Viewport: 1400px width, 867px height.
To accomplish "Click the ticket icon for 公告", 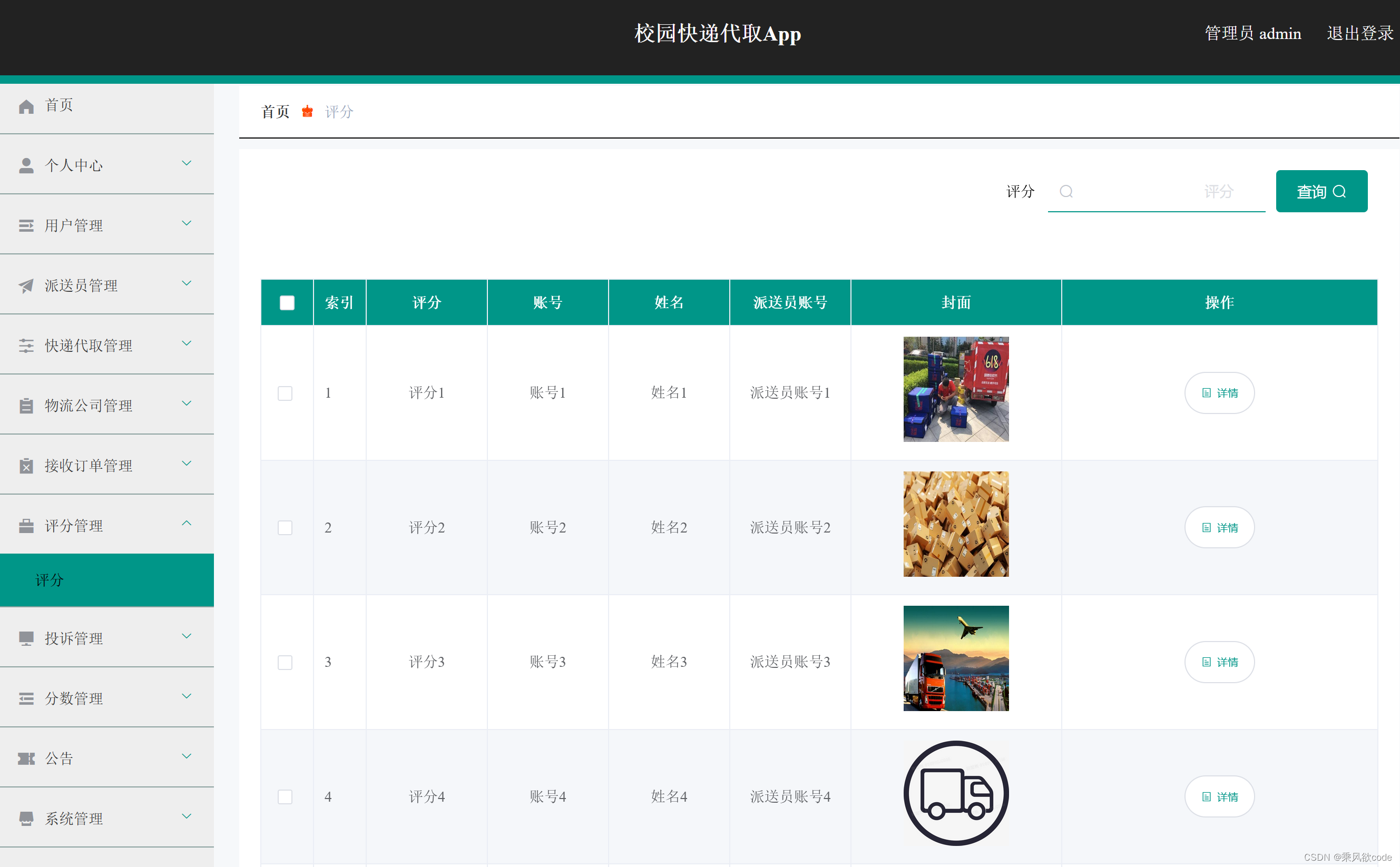I will click(26, 758).
